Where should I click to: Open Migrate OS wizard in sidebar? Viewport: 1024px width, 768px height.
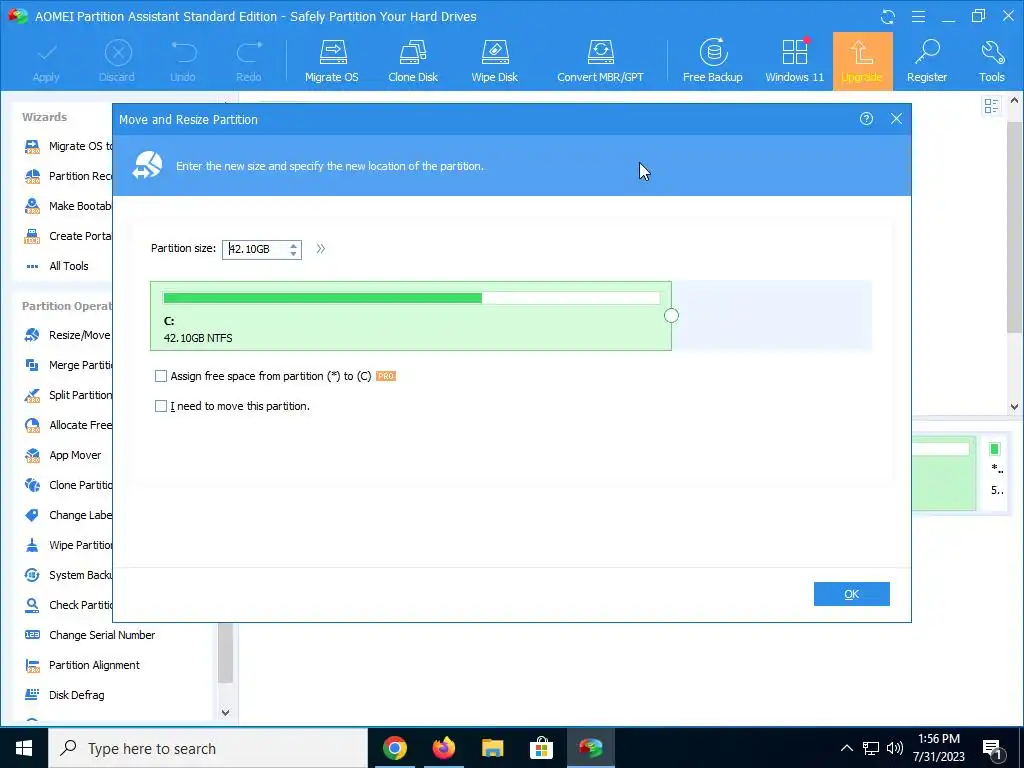point(67,146)
